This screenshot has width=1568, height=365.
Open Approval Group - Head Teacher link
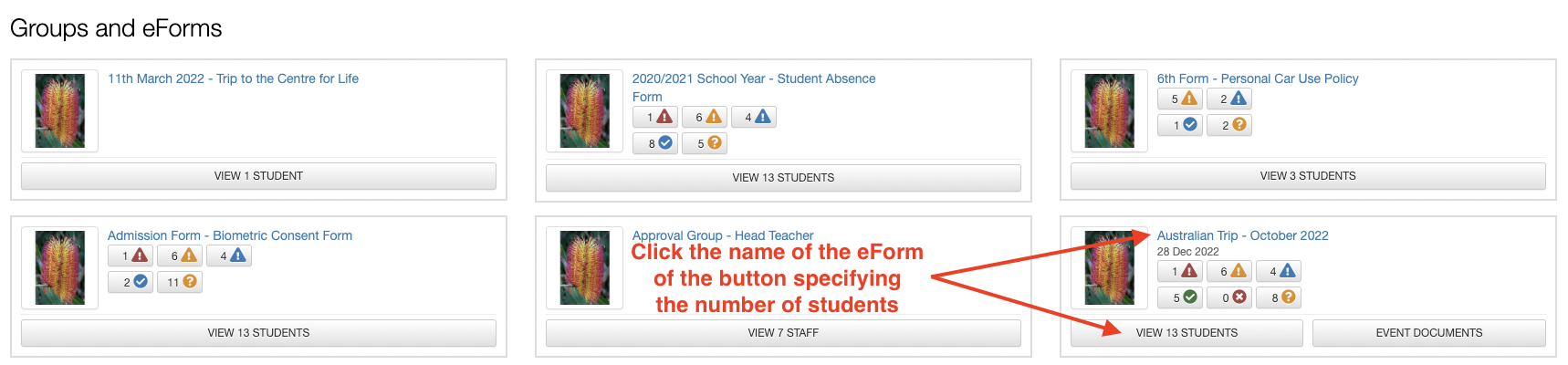click(x=722, y=235)
